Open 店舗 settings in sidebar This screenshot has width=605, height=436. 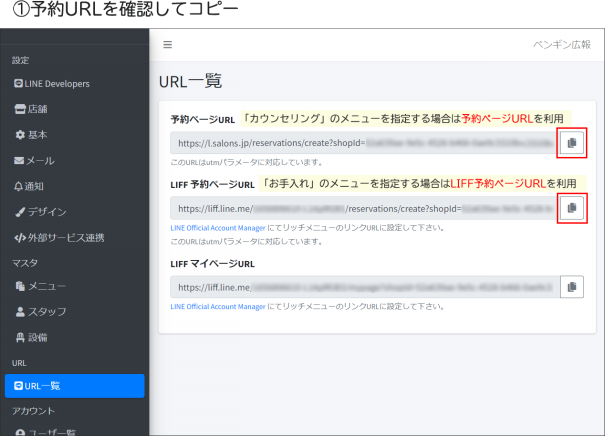click(x=37, y=109)
